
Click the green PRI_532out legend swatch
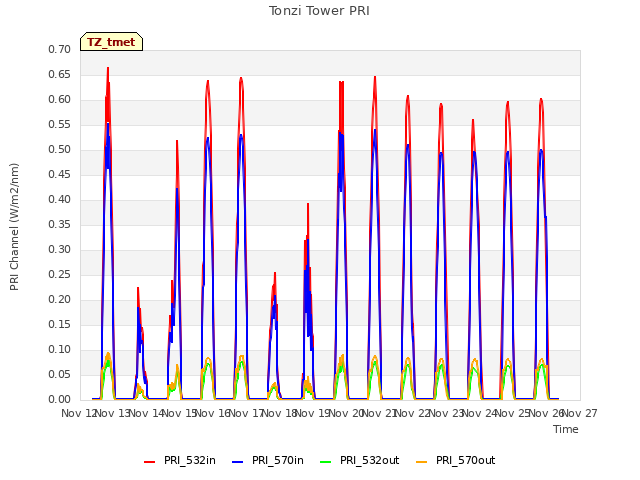(x=326, y=462)
